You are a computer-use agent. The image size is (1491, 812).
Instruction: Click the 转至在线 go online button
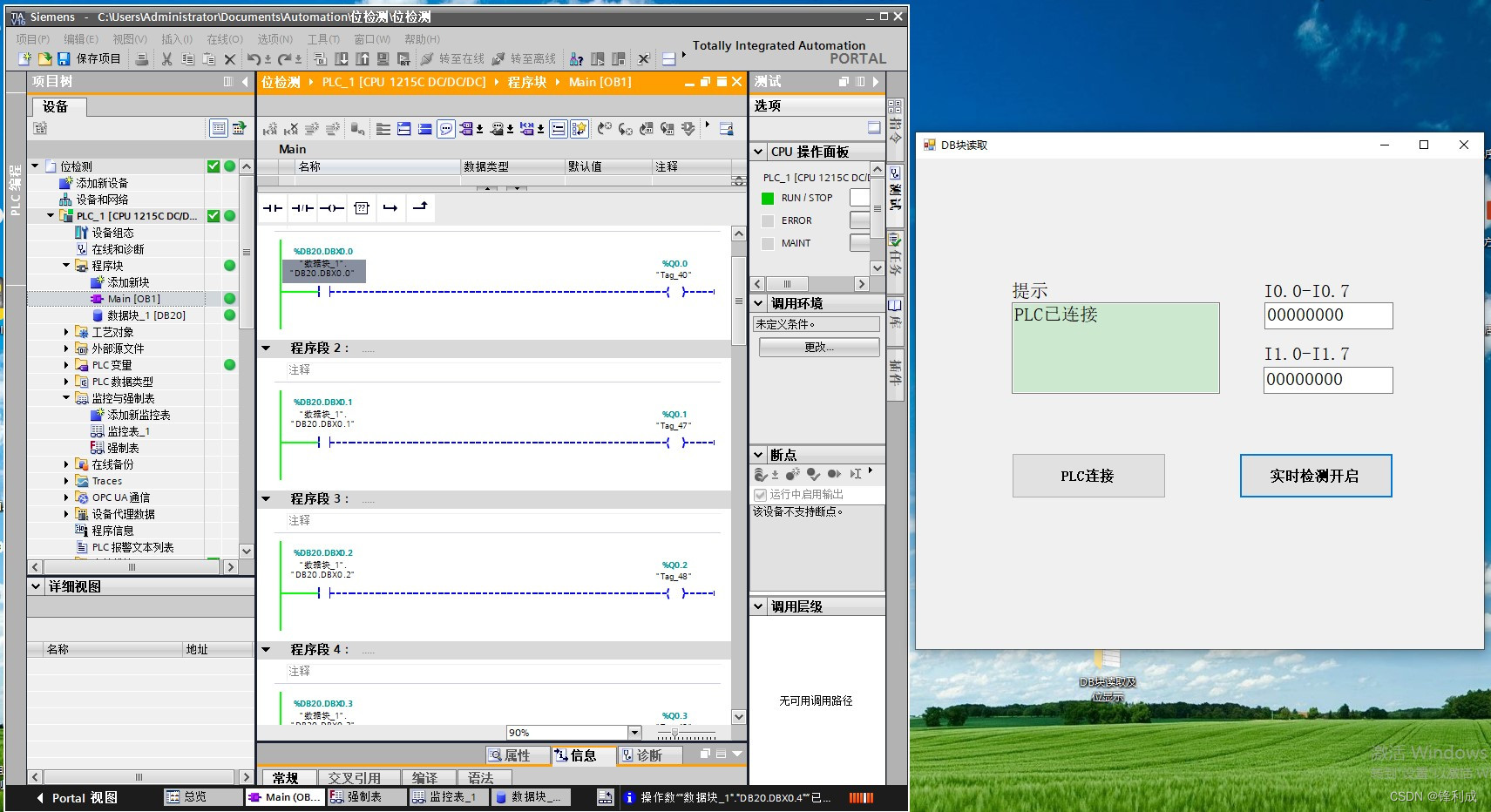452,58
